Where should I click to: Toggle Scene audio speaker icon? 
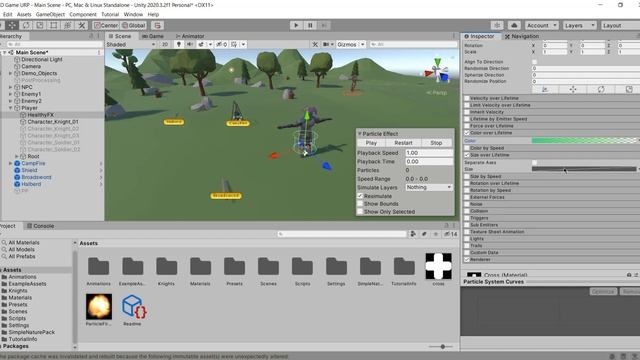[190, 44]
